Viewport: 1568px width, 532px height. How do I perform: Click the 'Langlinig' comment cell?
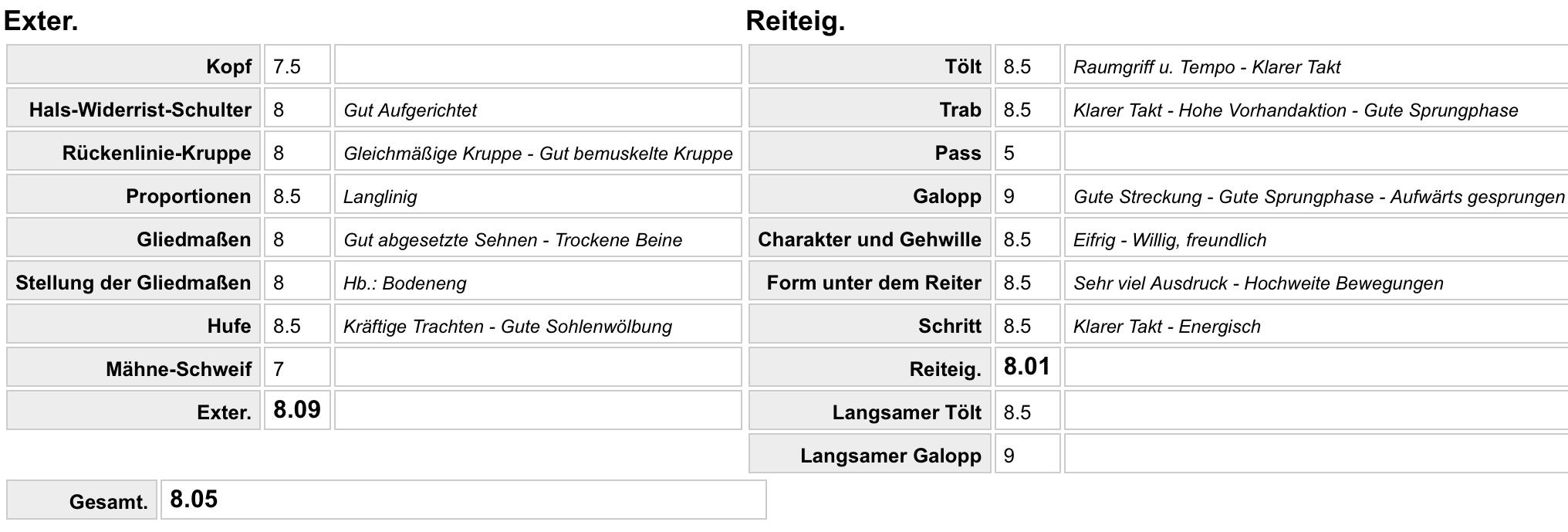(x=538, y=195)
